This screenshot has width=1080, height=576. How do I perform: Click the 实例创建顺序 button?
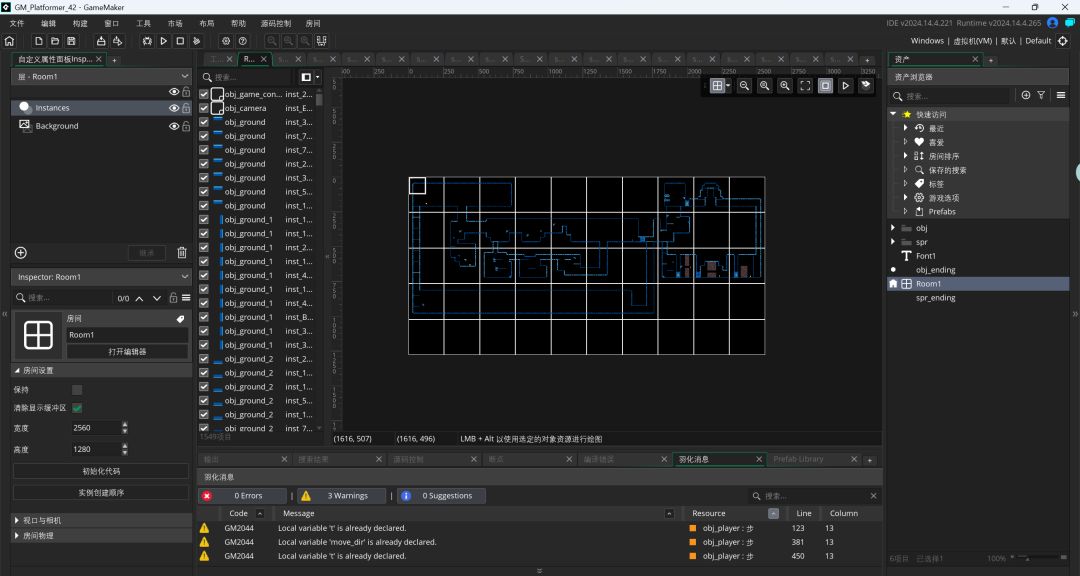101,493
